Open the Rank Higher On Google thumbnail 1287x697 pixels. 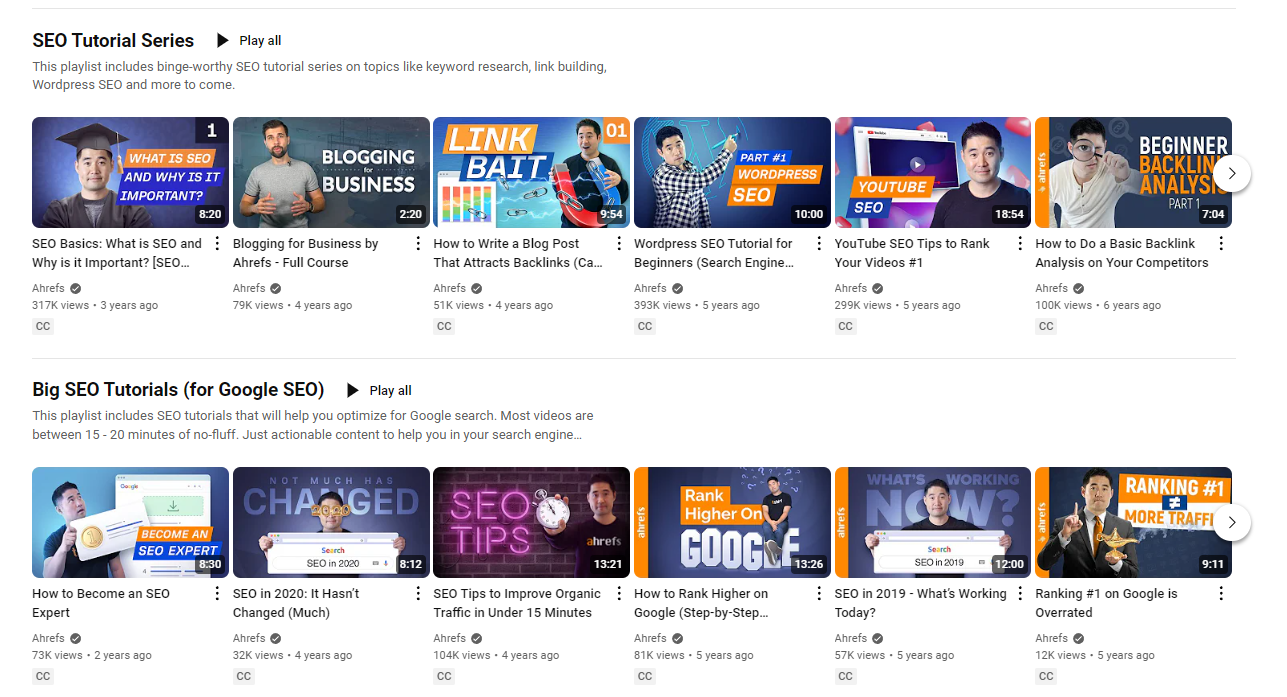[x=732, y=523]
